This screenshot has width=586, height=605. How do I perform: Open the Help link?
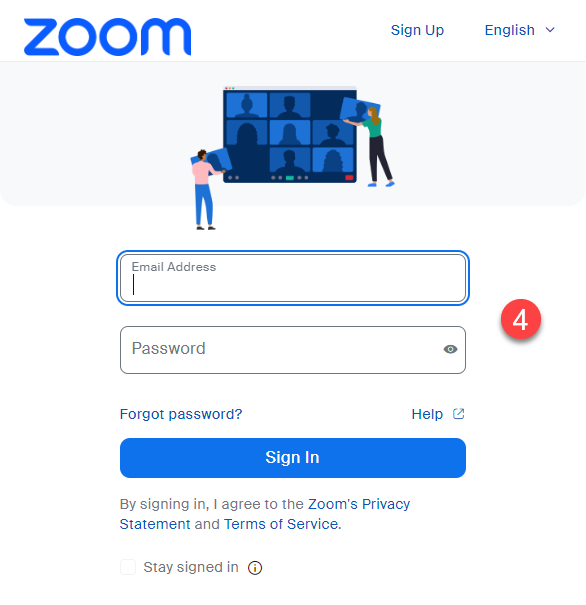tap(427, 414)
